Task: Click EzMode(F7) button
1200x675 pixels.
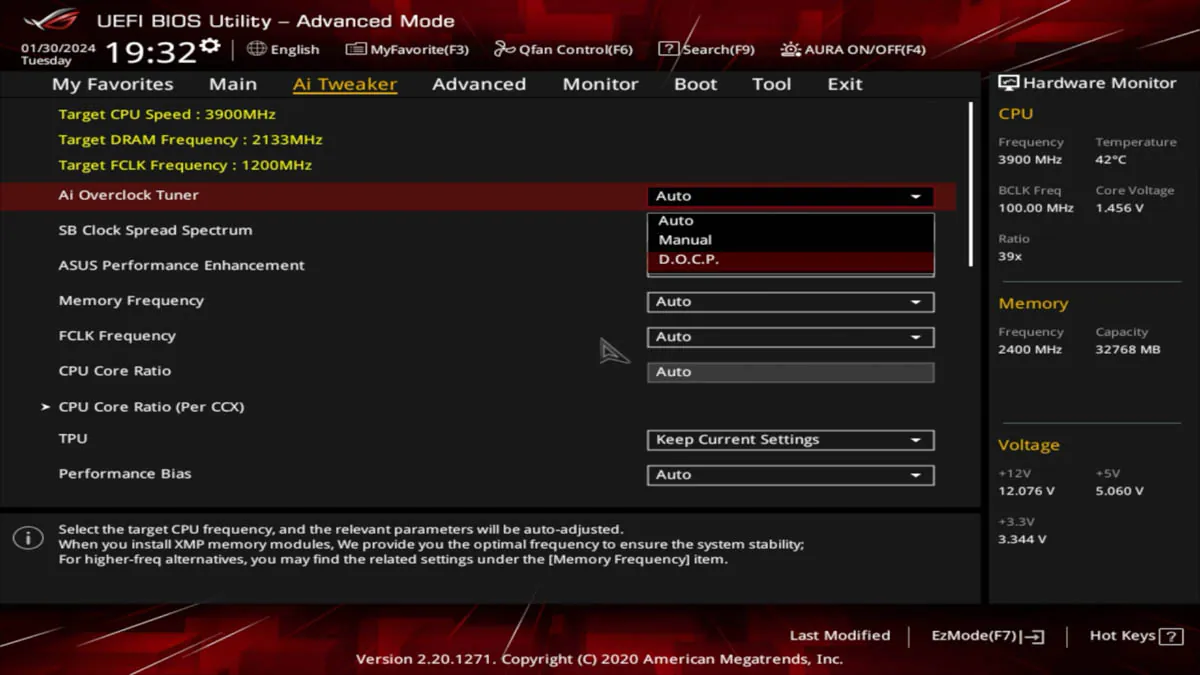Action: point(988,636)
